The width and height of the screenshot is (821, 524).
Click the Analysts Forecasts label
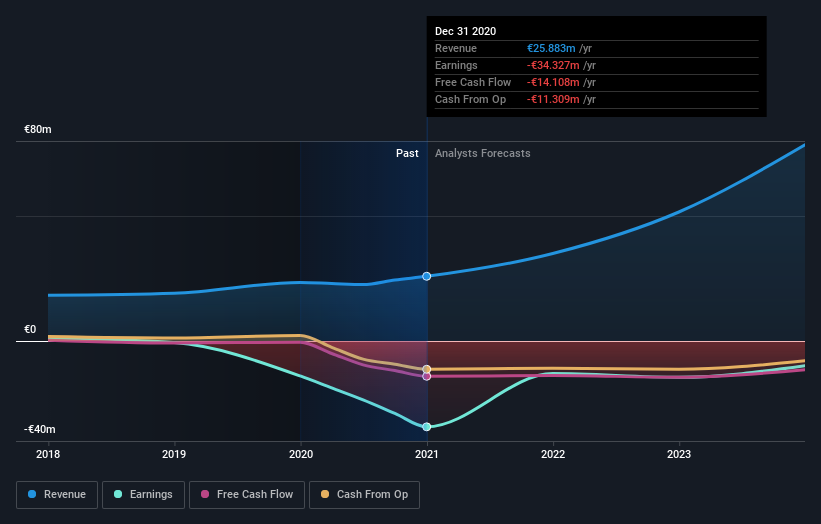coord(483,153)
